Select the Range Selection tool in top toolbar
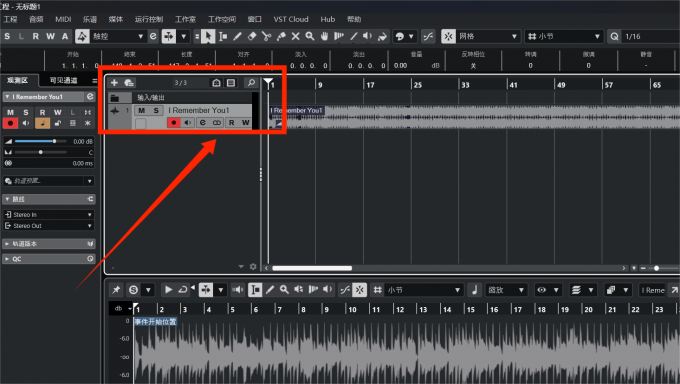680x384 pixels. [223, 36]
